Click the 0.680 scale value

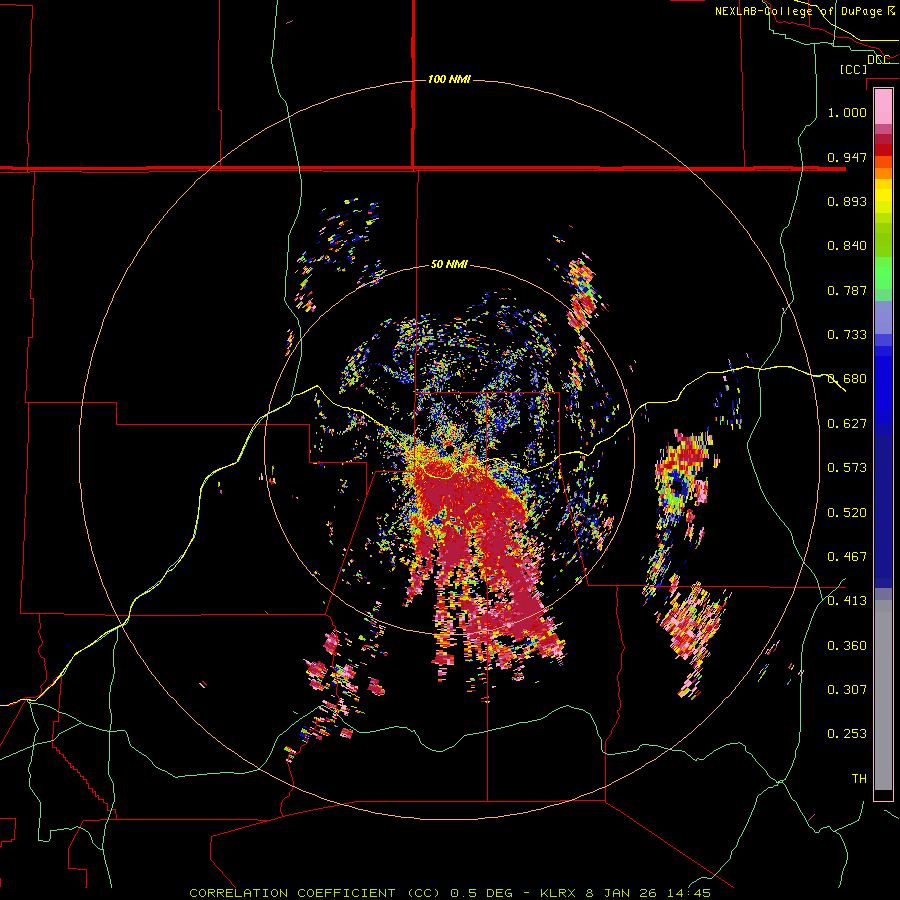point(847,379)
